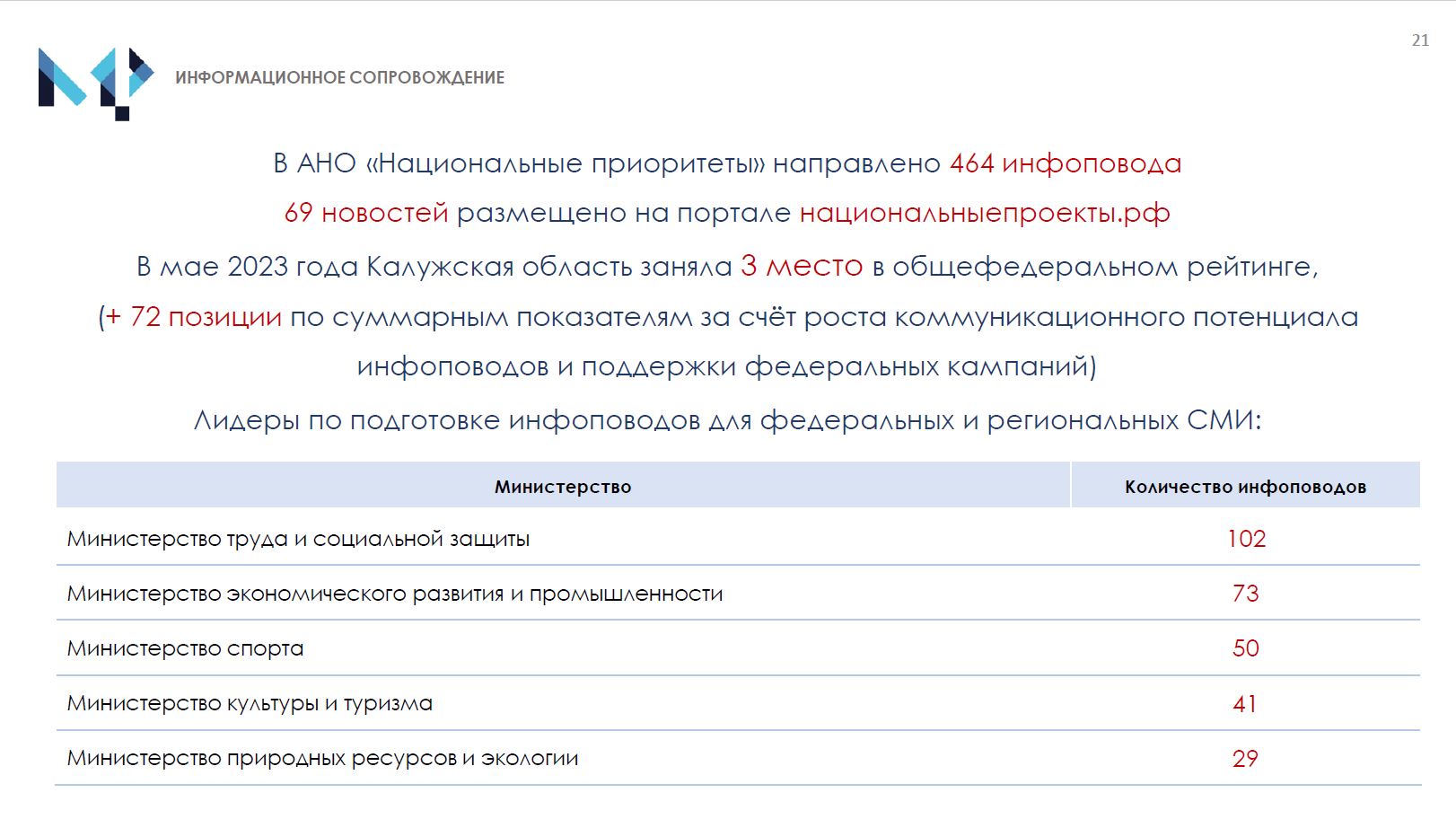Open the link 'национальныепроекты.рф'

coord(985,214)
